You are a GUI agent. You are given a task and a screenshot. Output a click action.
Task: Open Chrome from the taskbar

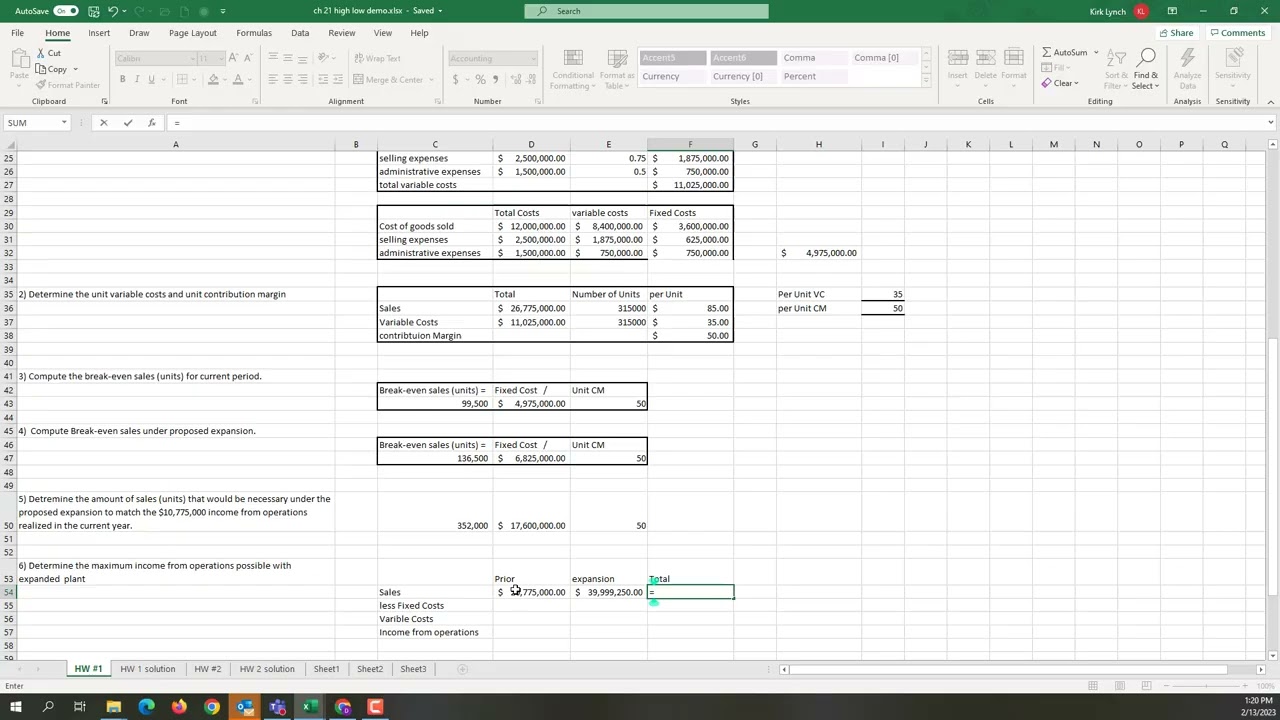pyautogui.click(x=212, y=707)
